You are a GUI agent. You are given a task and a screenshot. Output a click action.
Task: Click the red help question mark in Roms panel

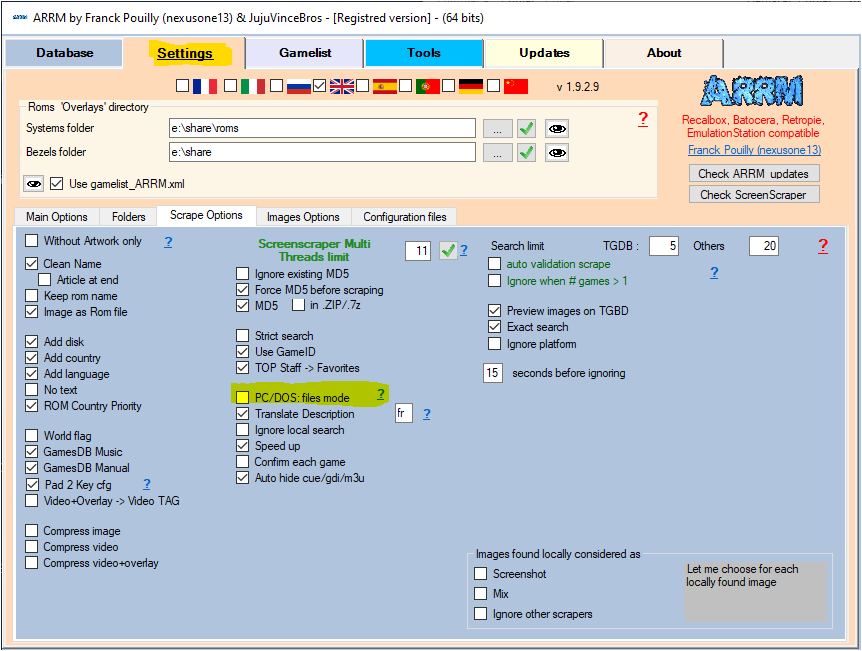[643, 119]
